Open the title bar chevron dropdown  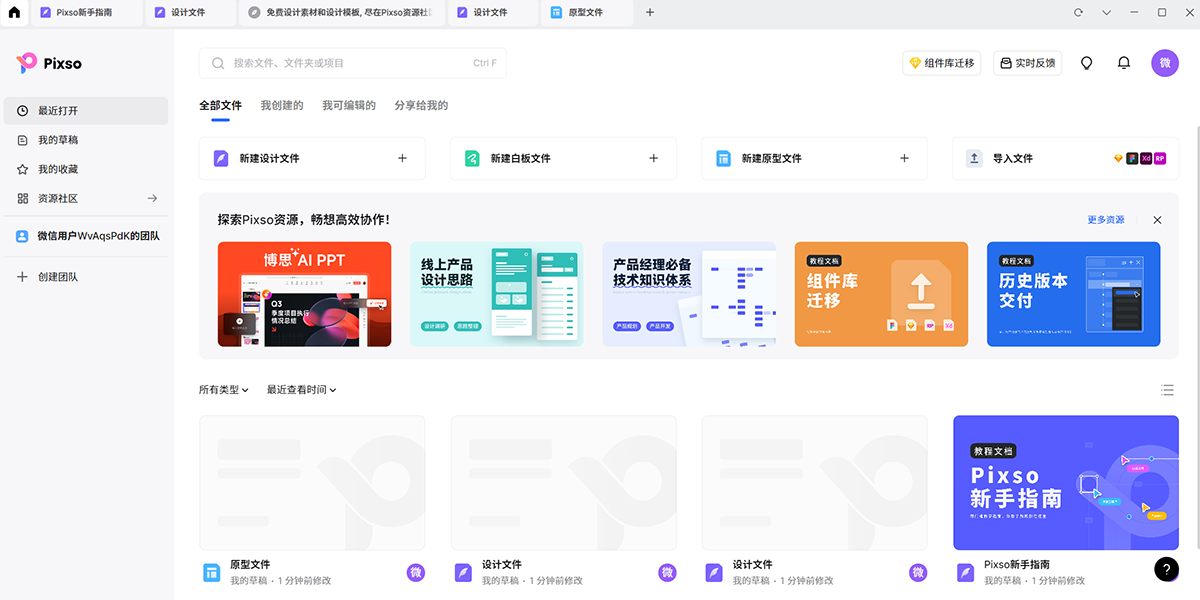[x=1106, y=13]
